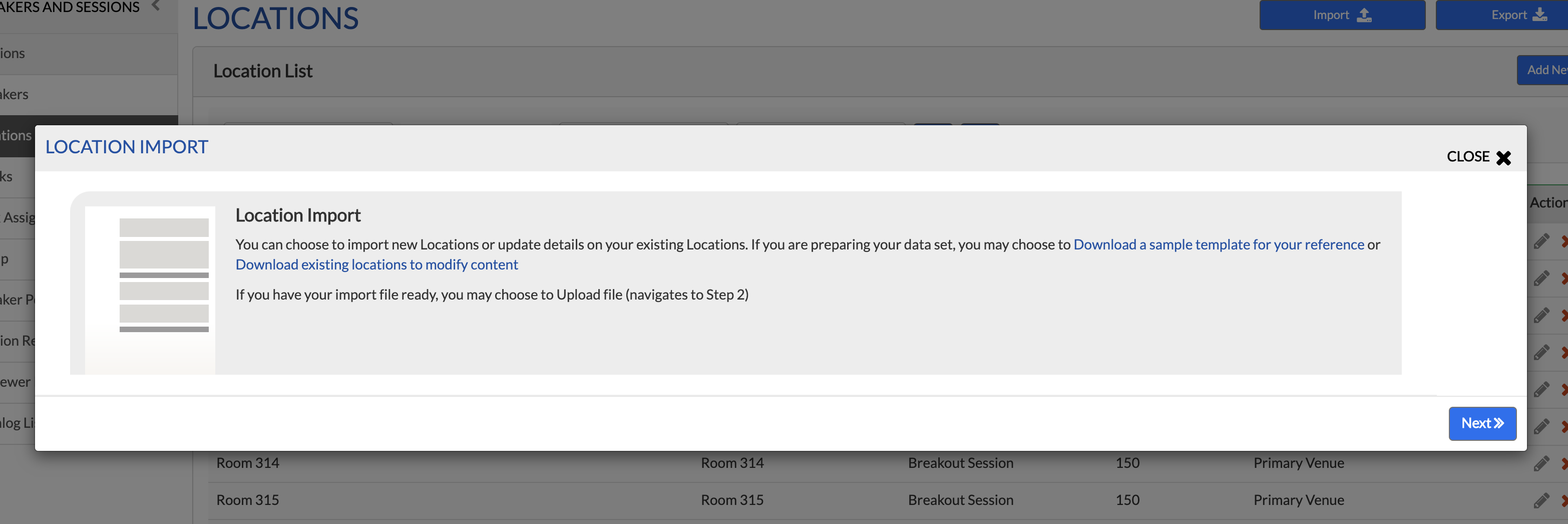Image resolution: width=1568 pixels, height=524 pixels.
Task: Open the Tracks sidebar item
Action: (x=17, y=177)
